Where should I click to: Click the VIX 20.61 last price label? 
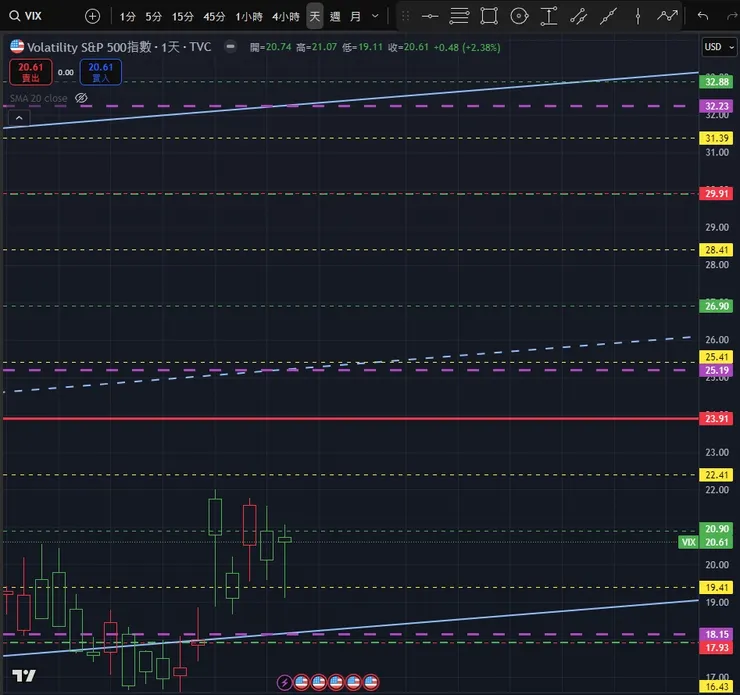pos(706,542)
